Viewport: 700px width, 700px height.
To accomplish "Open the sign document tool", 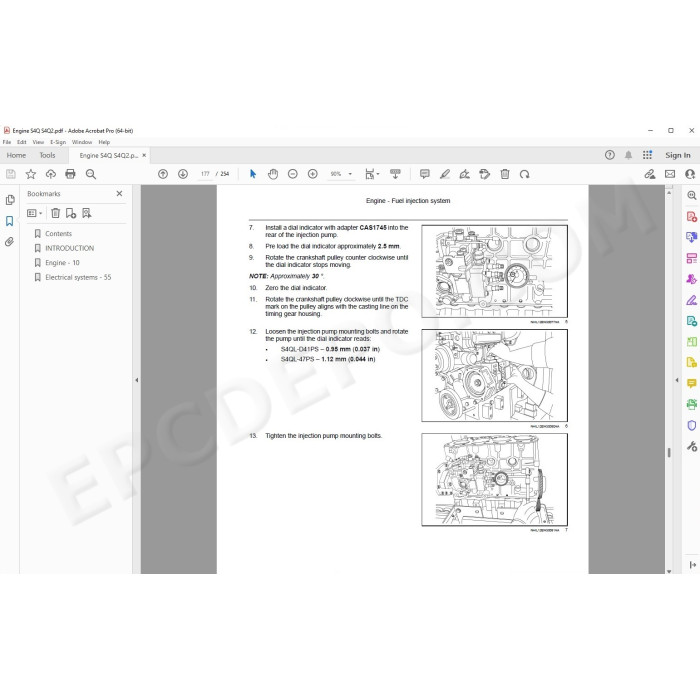I will pyautogui.click(x=464, y=174).
